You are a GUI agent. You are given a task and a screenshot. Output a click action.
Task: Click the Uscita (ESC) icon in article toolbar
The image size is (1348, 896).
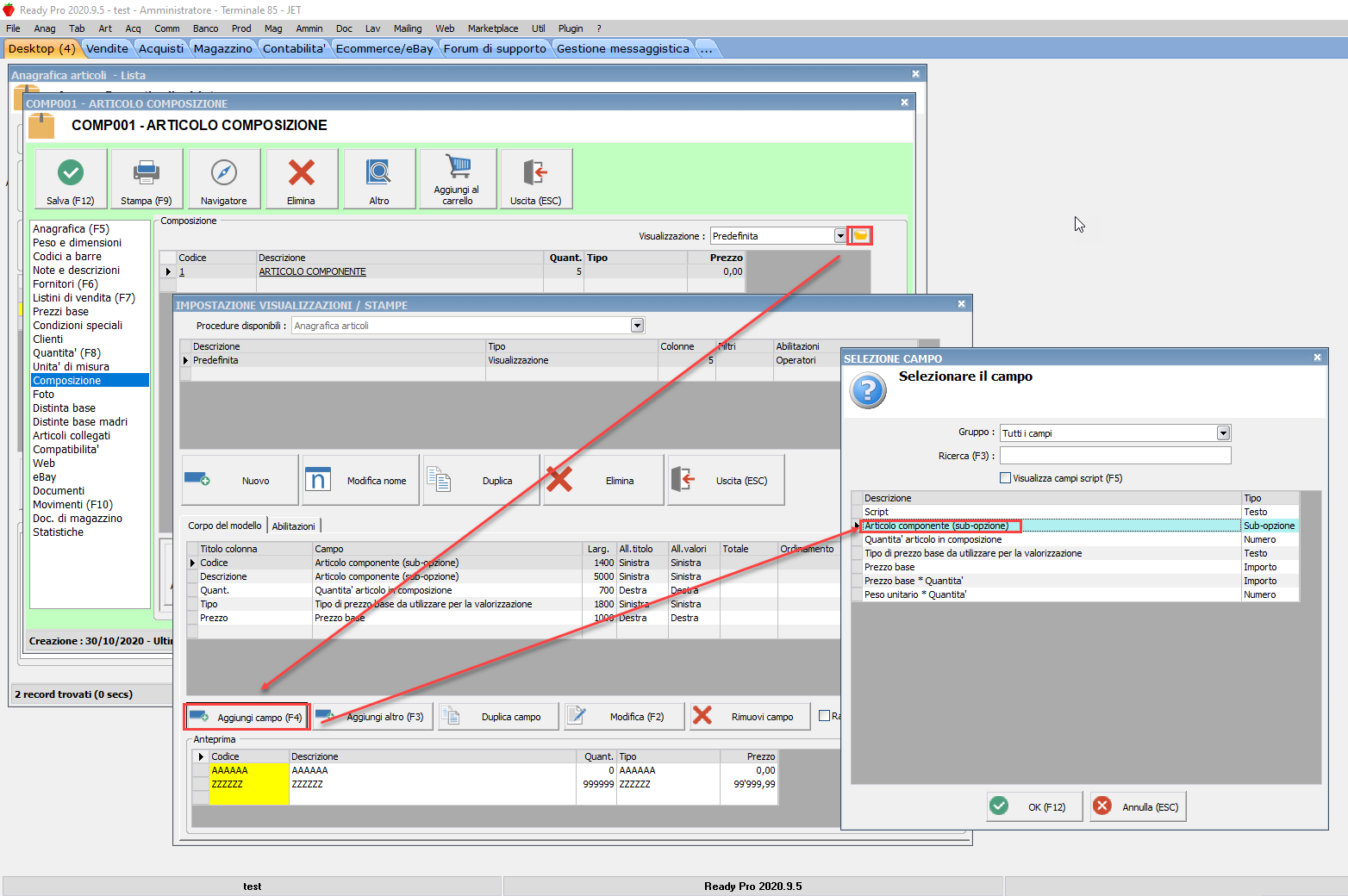(536, 173)
